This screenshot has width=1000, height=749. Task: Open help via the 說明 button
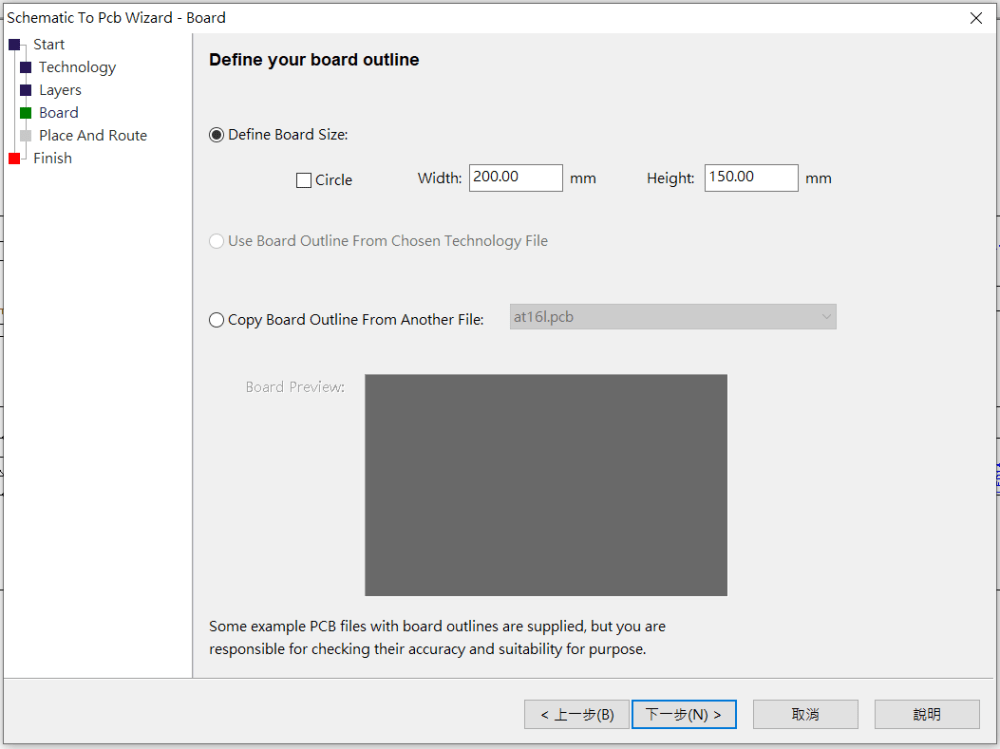[x=927, y=714]
